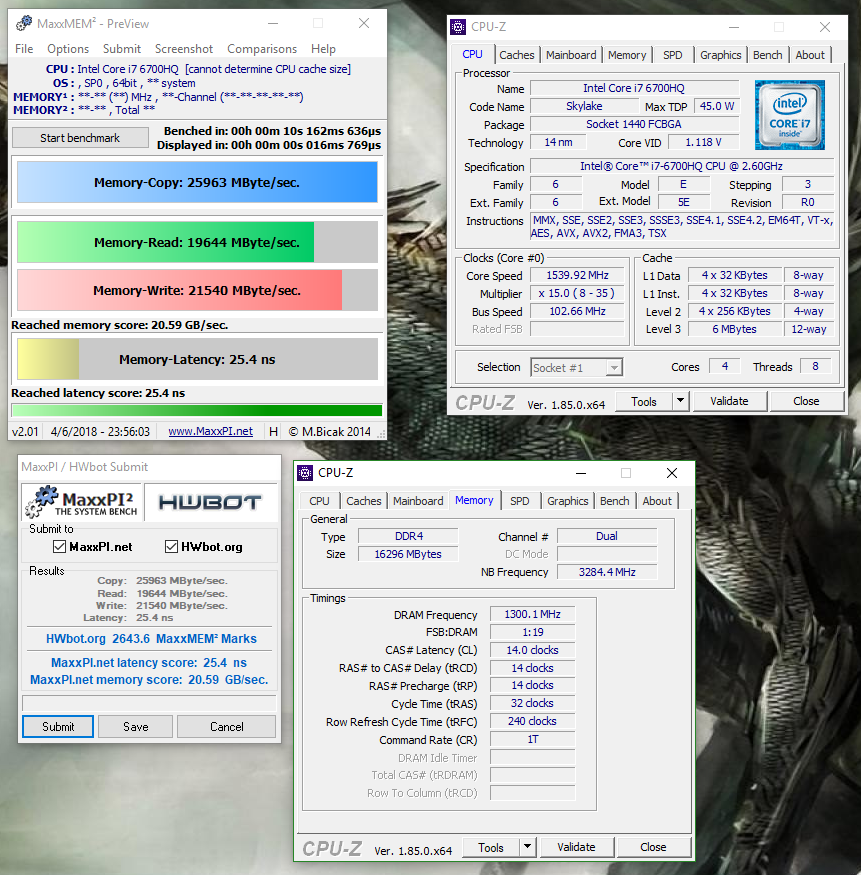The height and width of the screenshot is (875, 861).
Task: Click Save button in HWbot Submit dialog
Action: click(x=136, y=727)
